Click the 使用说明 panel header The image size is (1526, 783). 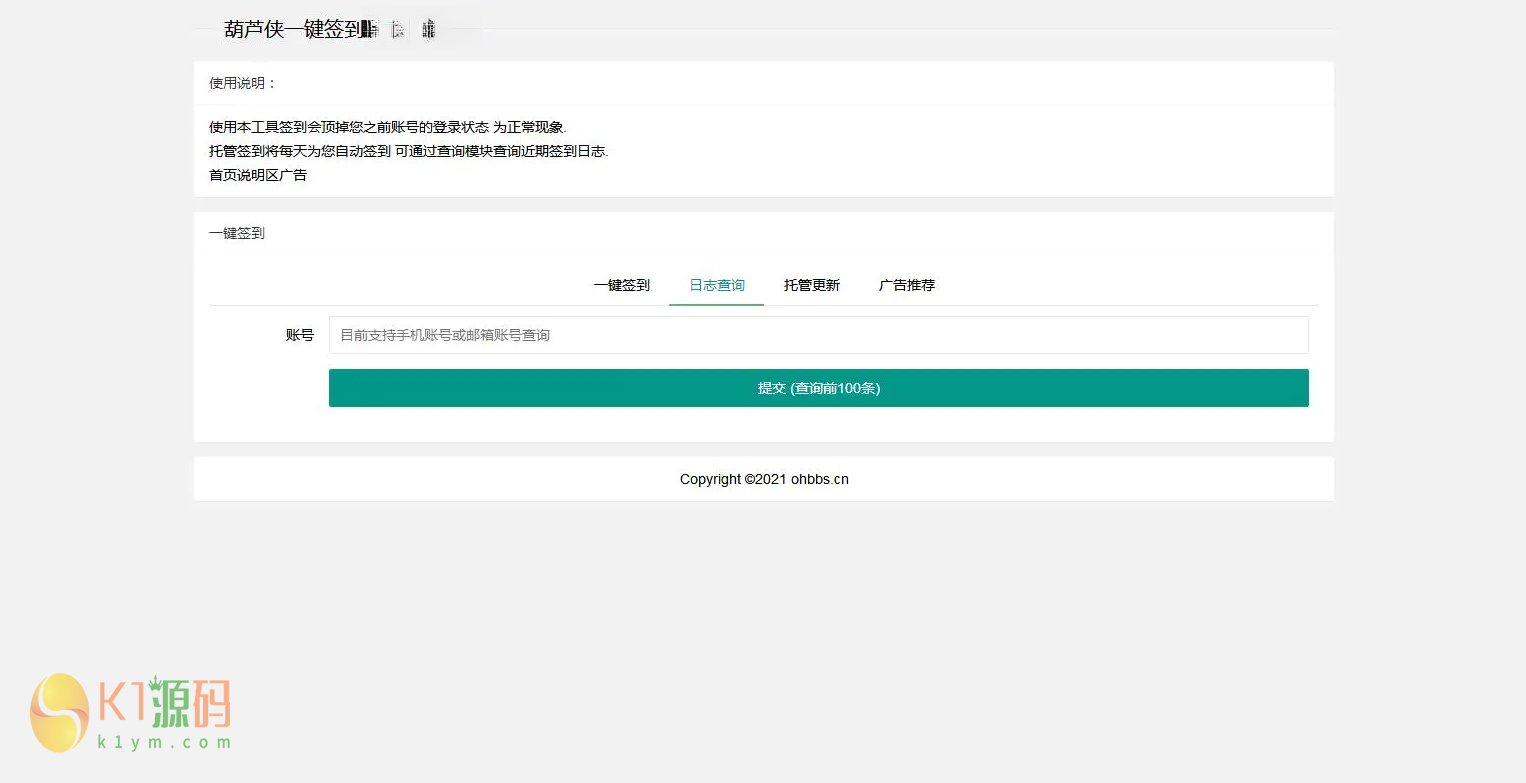[242, 83]
